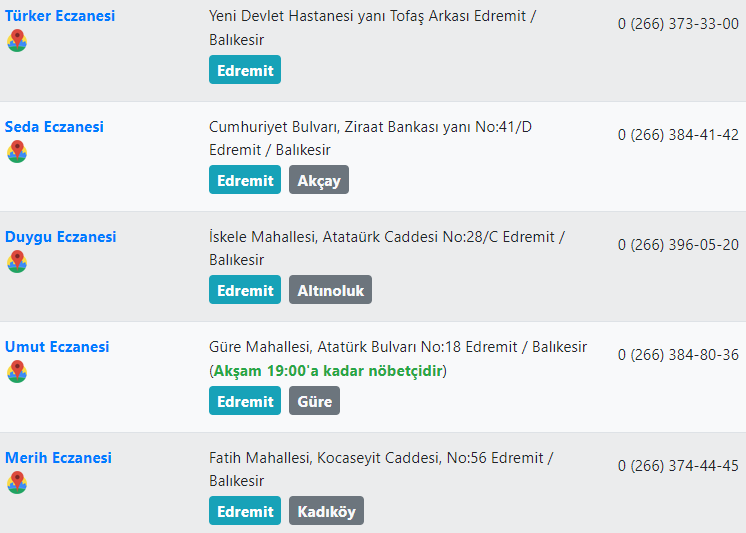746x533 pixels.
Task: Click Edremit tag under Merih Eczanesi
Action: [245, 511]
